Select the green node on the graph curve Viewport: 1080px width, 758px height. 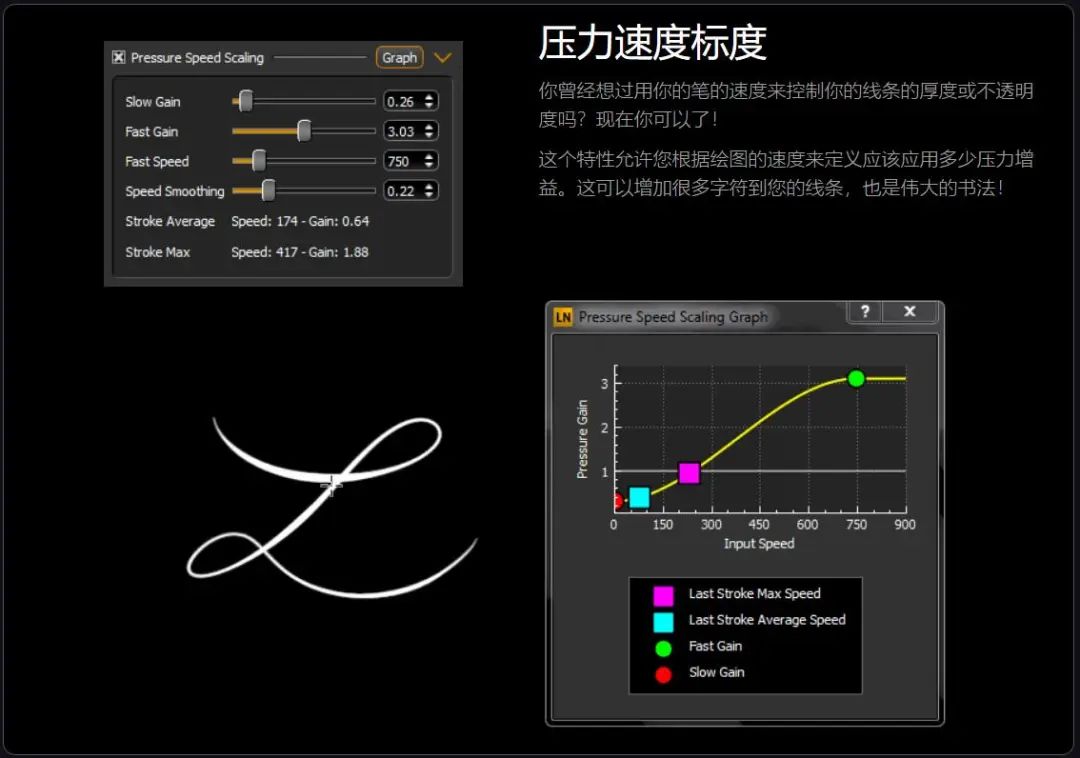pyautogui.click(x=856, y=378)
